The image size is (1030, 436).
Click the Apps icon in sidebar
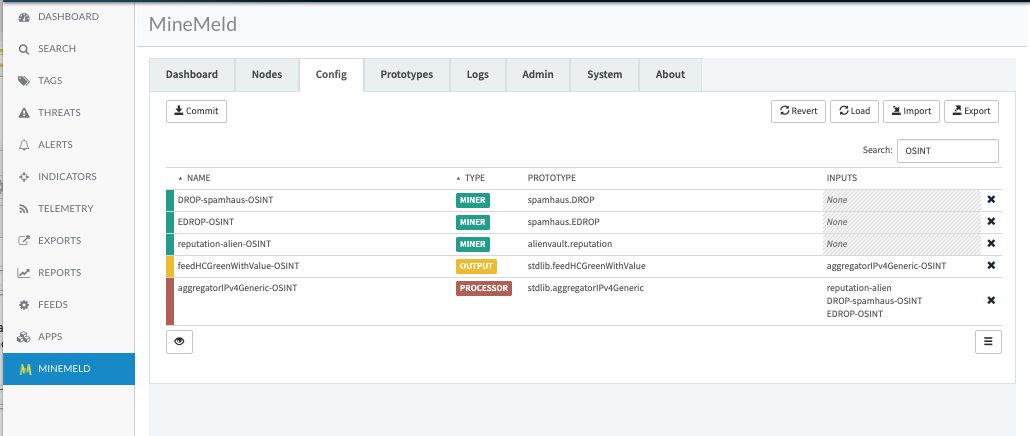point(24,337)
